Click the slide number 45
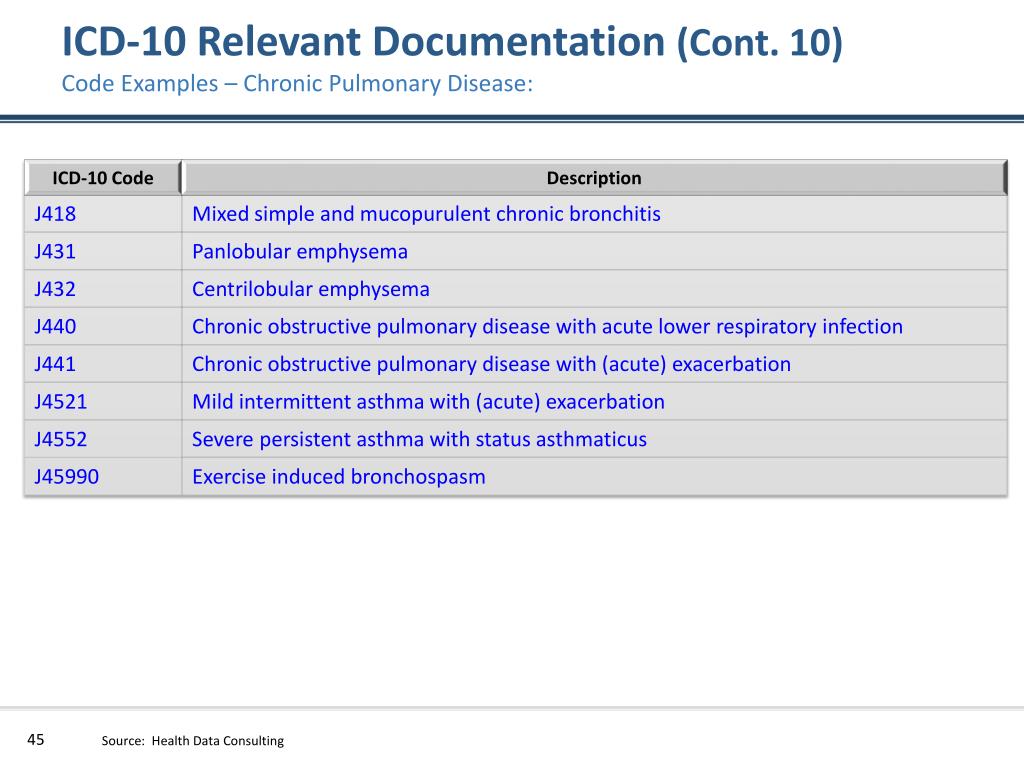 [x=35, y=739]
